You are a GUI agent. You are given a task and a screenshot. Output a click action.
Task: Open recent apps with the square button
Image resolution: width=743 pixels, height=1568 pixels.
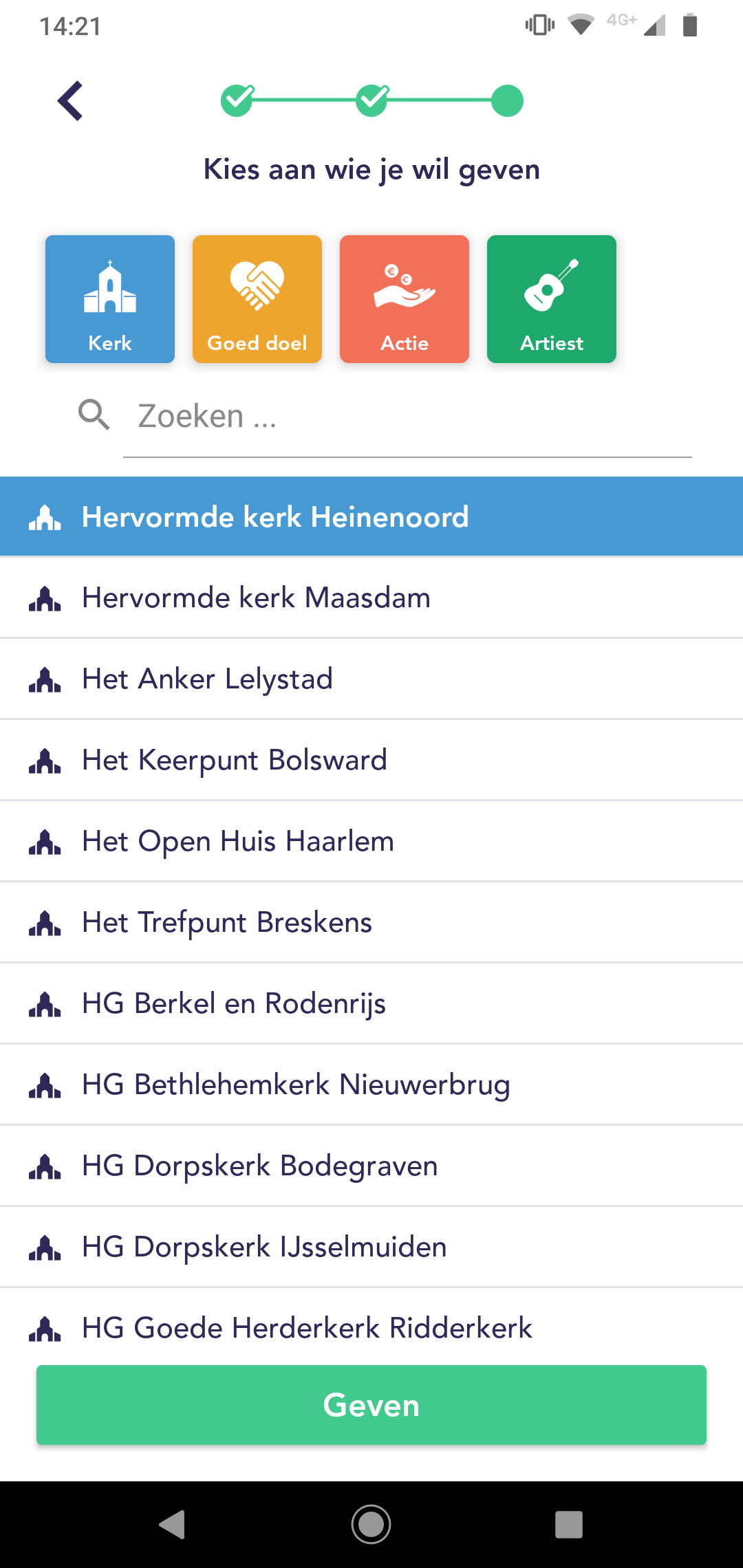(x=568, y=1525)
